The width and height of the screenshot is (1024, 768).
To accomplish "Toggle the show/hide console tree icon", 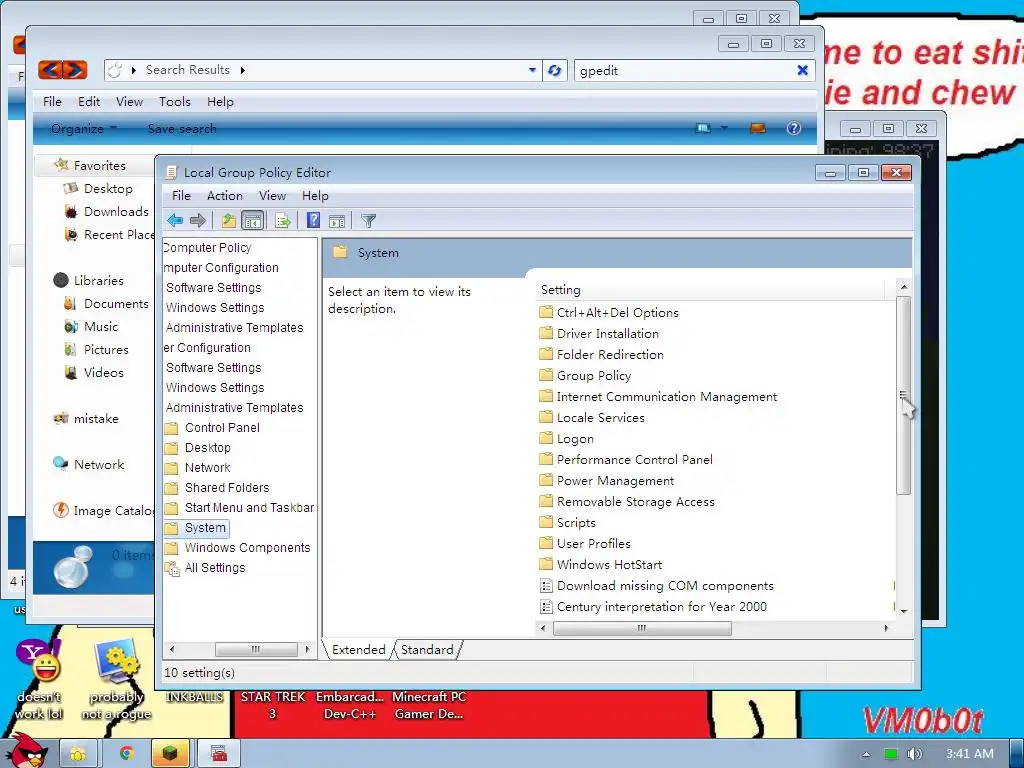I will (x=252, y=221).
